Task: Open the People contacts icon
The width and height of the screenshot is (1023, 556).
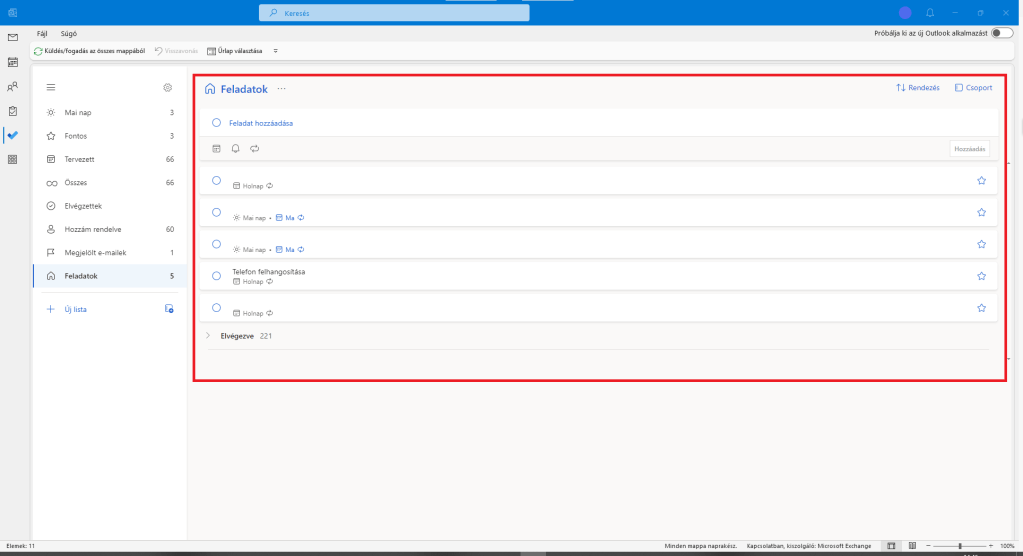Action: 13,86
